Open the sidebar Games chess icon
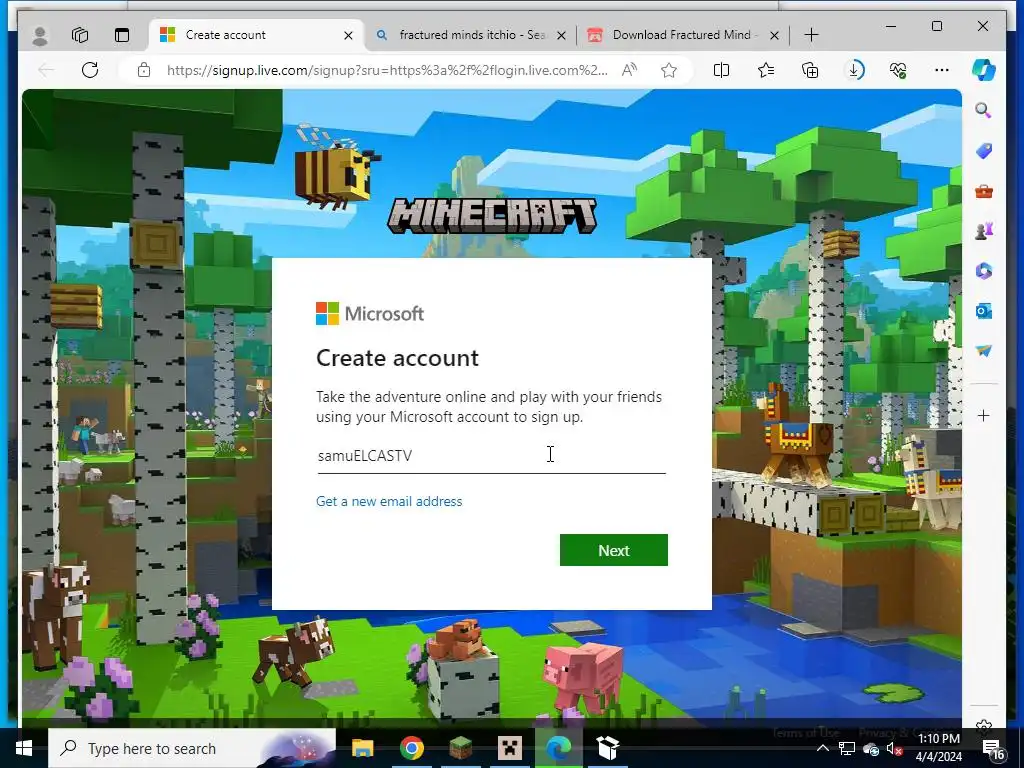The width and height of the screenshot is (1024, 768). [x=984, y=231]
